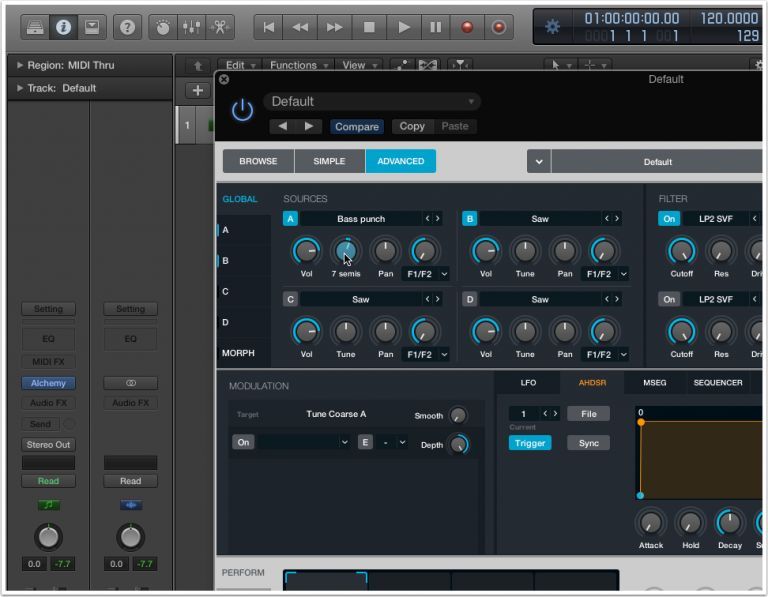Close the Alchemy plugin window
768x597 pixels.
(224, 79)
